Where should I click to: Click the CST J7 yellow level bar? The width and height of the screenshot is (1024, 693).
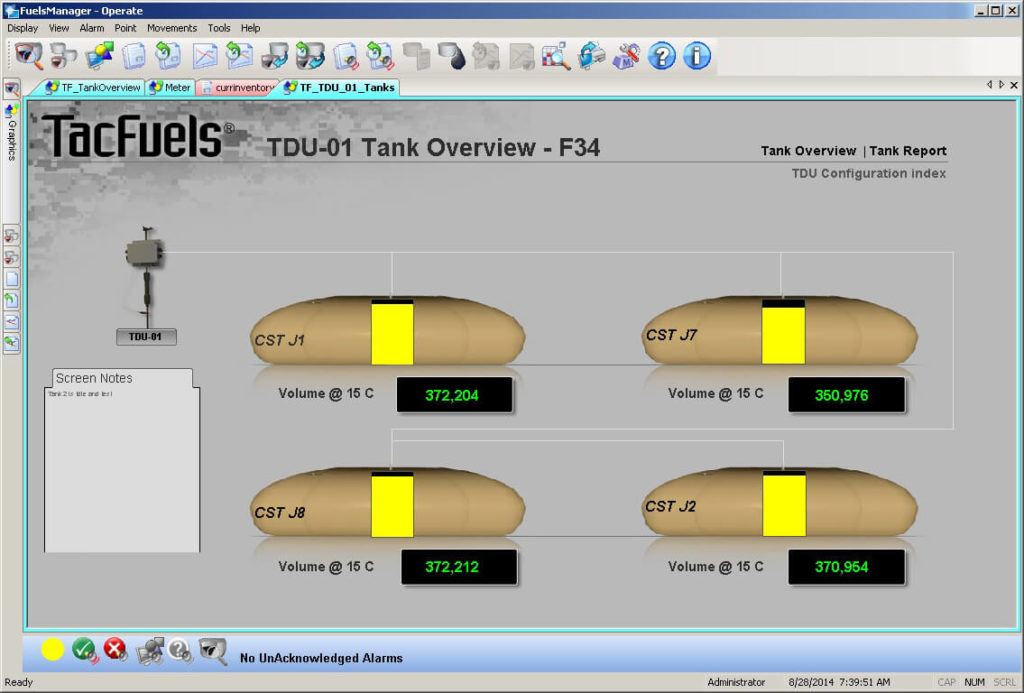(x=783, y=332)
